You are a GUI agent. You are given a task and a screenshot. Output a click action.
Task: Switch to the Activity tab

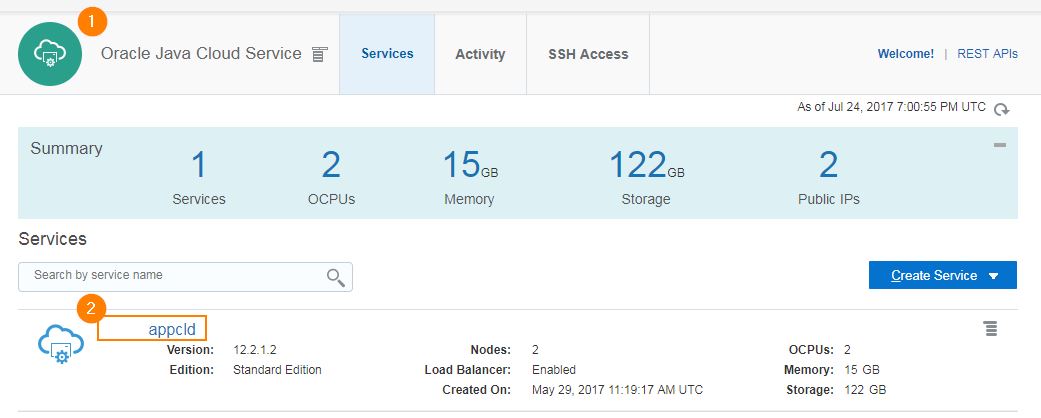click(x=480, y=54)
